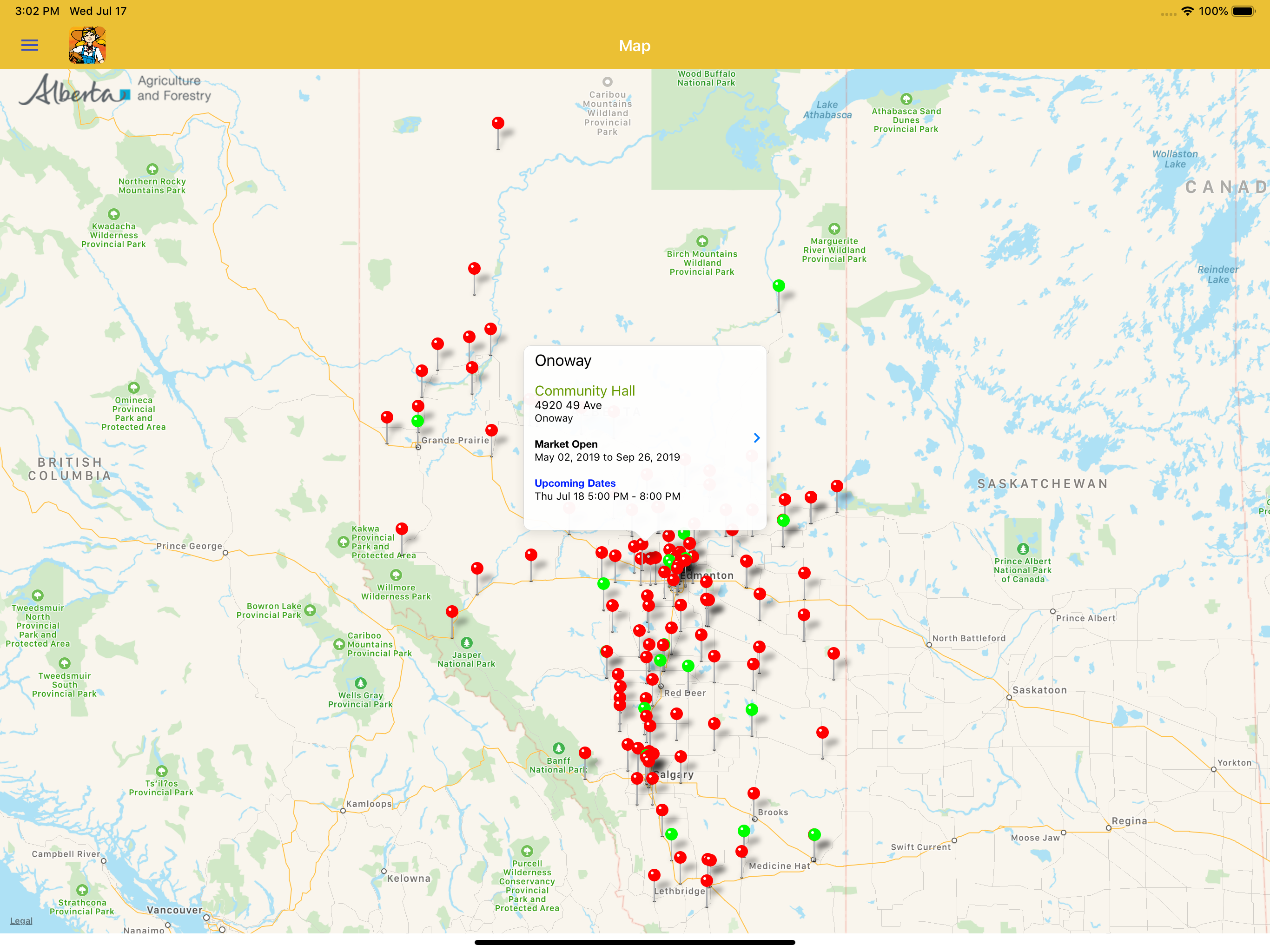Tap the farmer girl app logo
This screenshot has height=952, width=1270.
(x=87, y=45)
